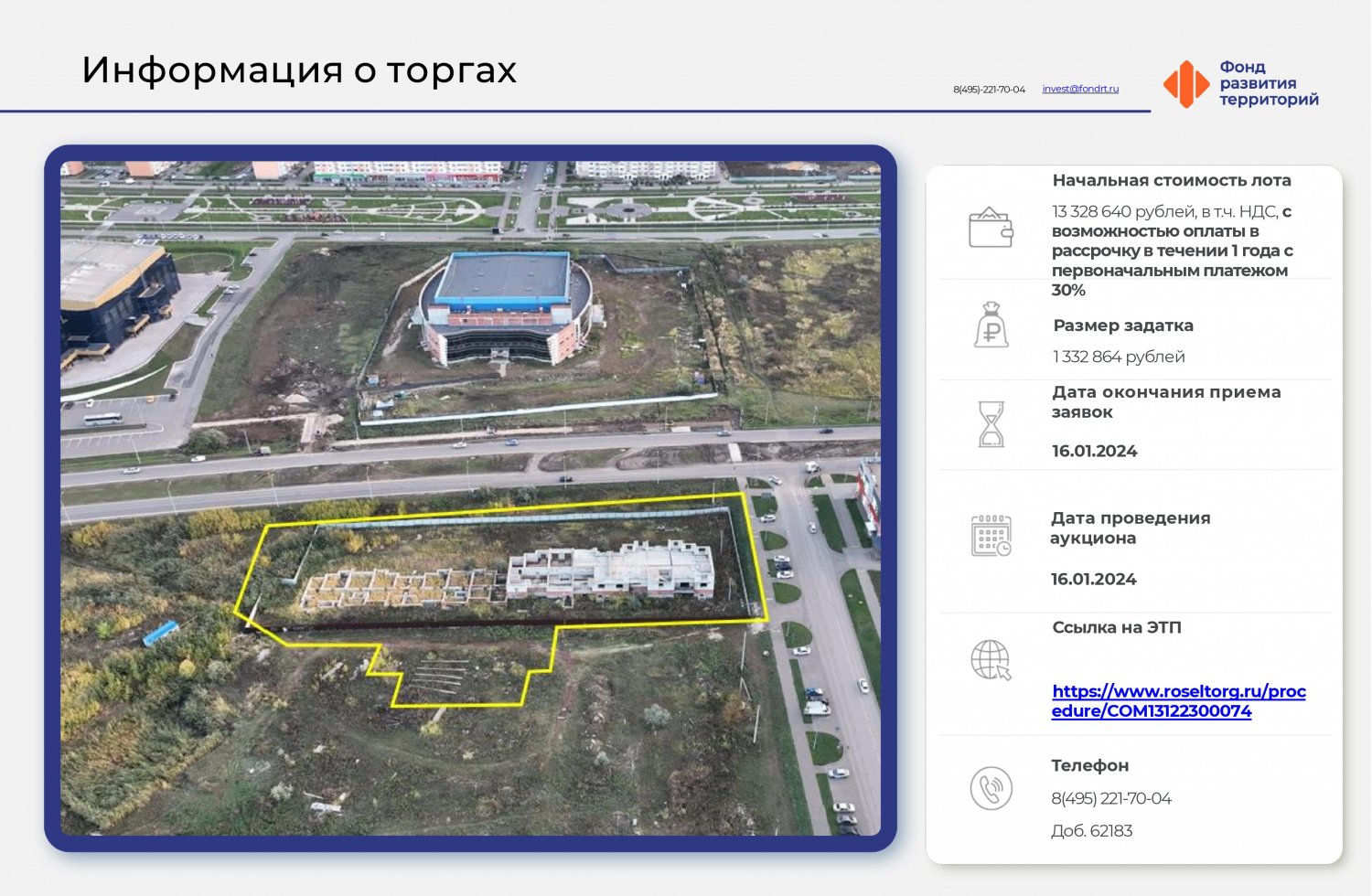Click the label Размер задатка
Viewport: 1372px width, 896px height.
[x=1123, y=325]
